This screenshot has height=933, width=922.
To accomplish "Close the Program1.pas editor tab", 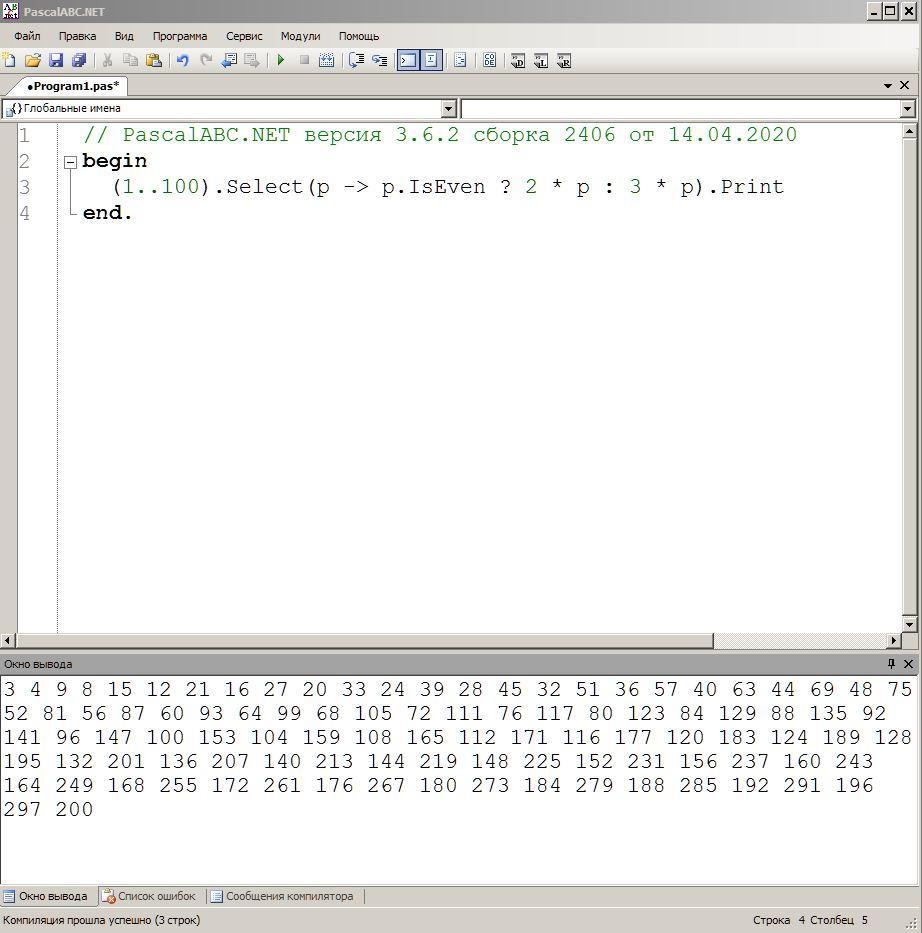I will click(905, 85).
